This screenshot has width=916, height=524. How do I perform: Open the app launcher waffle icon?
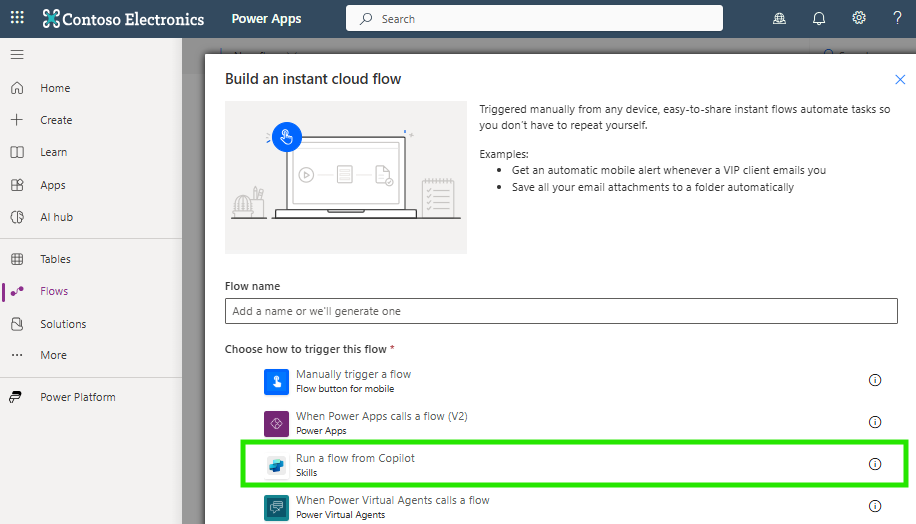17,19
